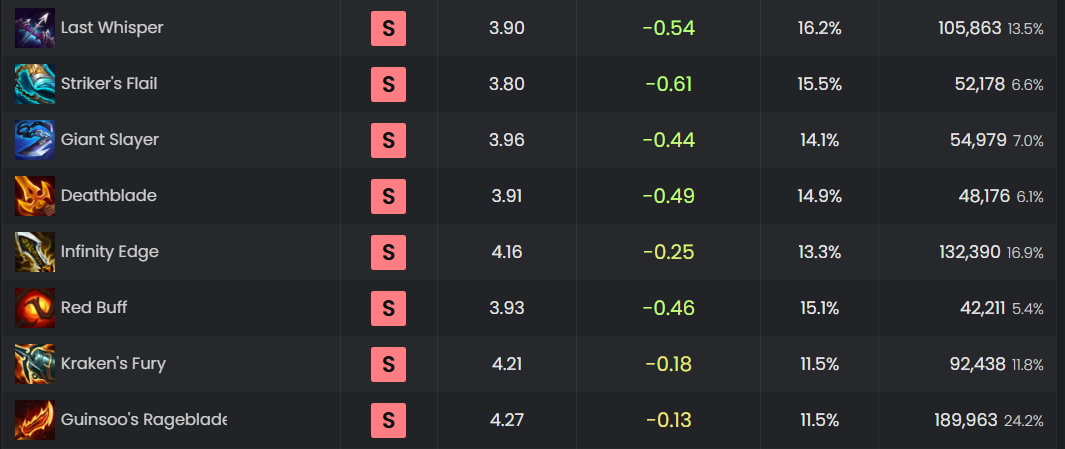Click the Kraken's Fury item icon

click(34, 364)
